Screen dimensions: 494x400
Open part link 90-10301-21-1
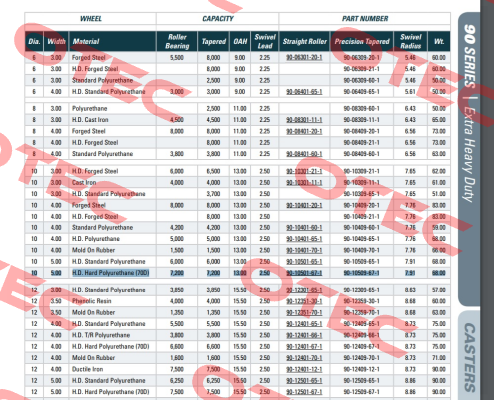click(x=304, y=171)
